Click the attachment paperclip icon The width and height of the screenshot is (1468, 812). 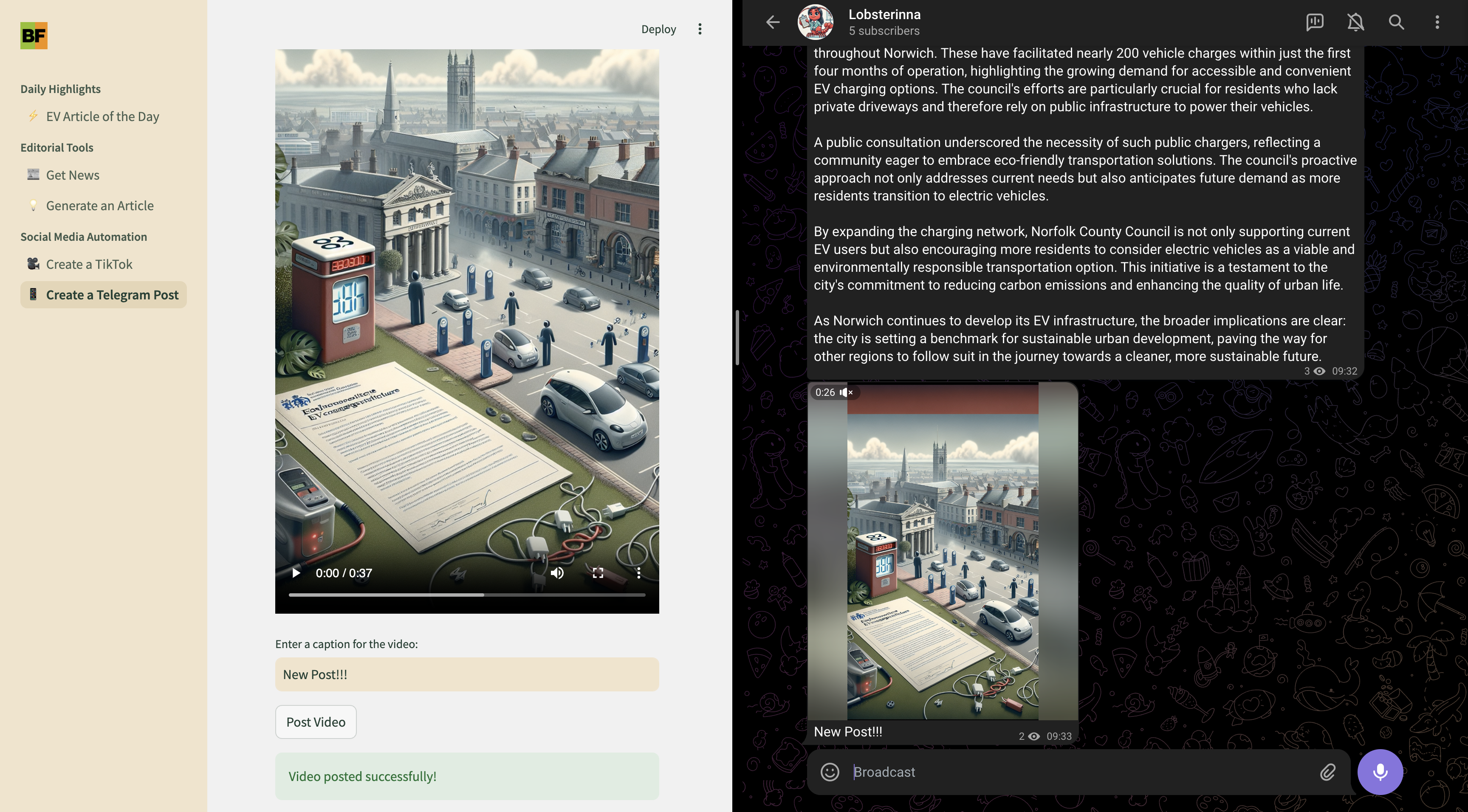(1328, 772)
